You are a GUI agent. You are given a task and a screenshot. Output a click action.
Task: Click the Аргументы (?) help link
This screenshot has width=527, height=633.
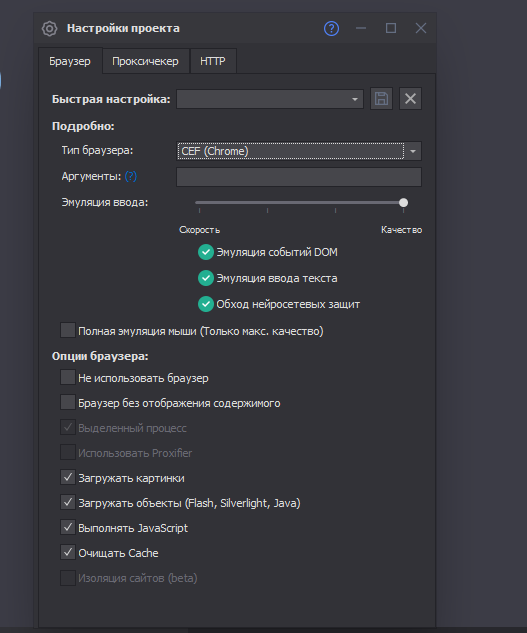pos(130,176)
